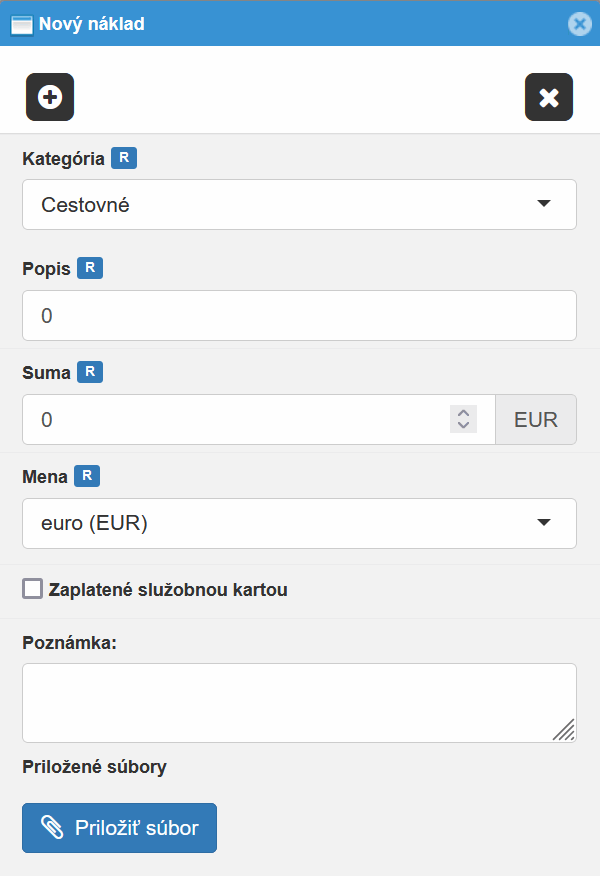600x876 pixels.
Task: Click the R badge beside Mena
Action: click(x=87, y=476)
